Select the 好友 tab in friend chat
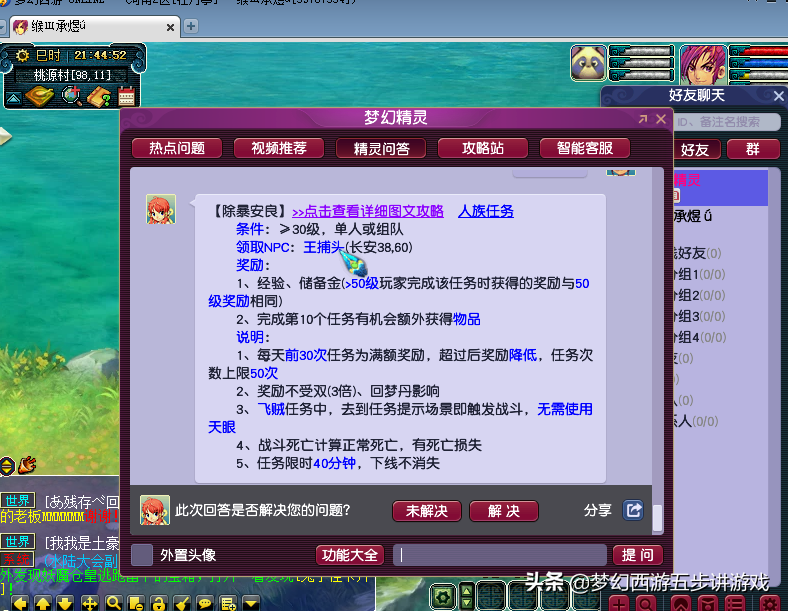This screenshot has width=788, height=611. click(x=695, y=149)
